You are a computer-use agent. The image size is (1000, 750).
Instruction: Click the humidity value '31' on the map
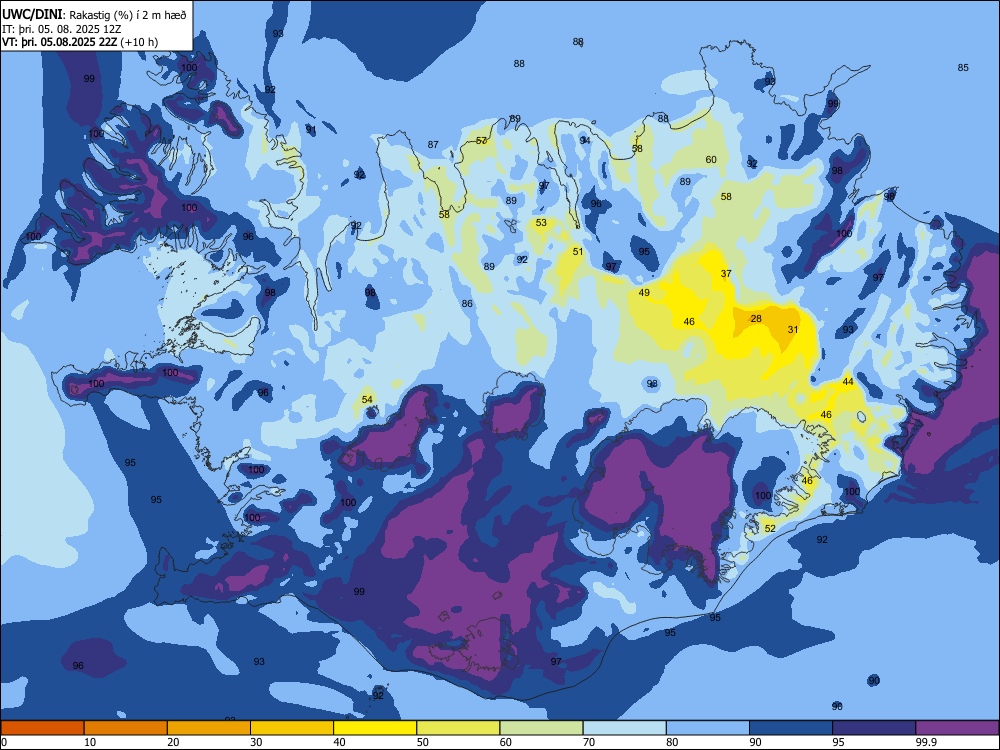click(x=793, y=330)
